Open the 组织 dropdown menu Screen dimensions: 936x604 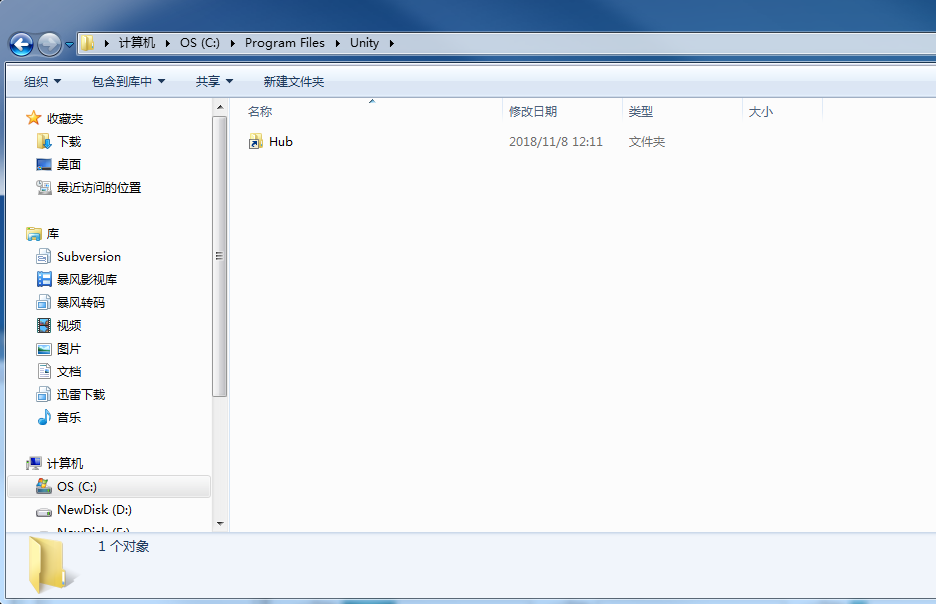point(40,81)
